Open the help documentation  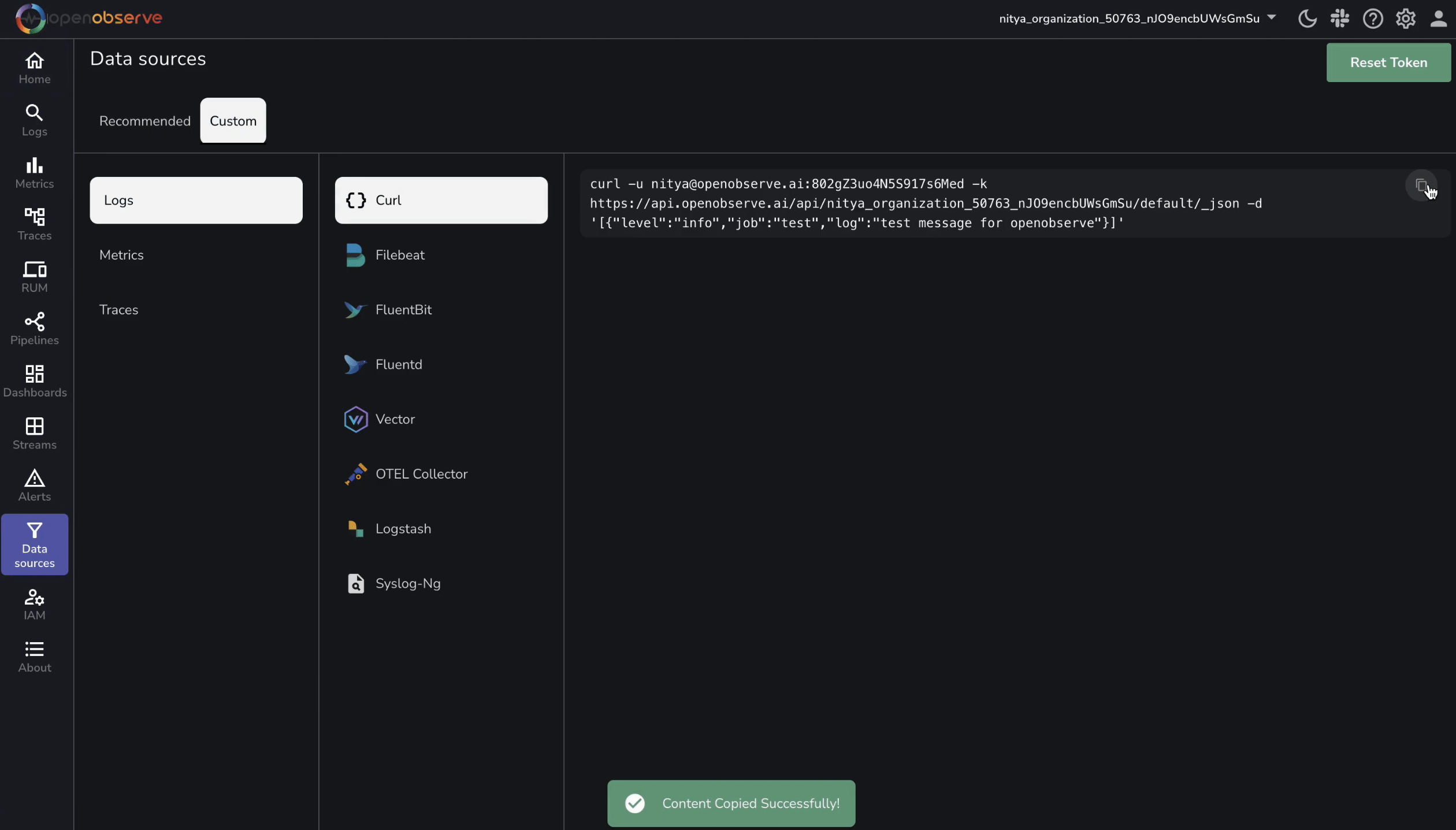(1373, 18)
